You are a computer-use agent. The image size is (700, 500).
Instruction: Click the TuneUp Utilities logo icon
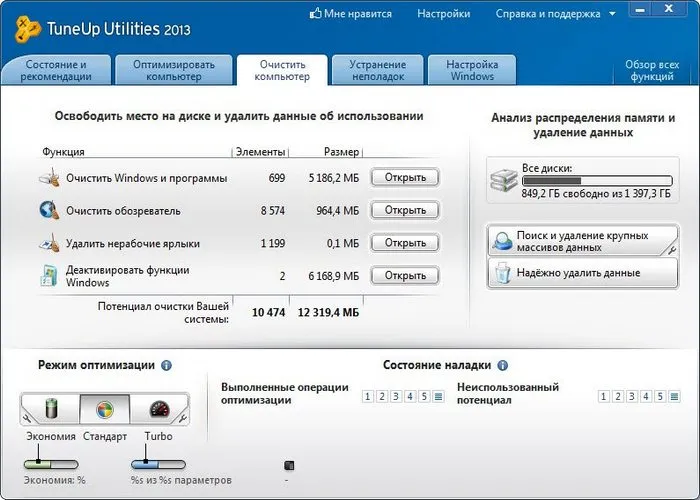click(27, 29)
